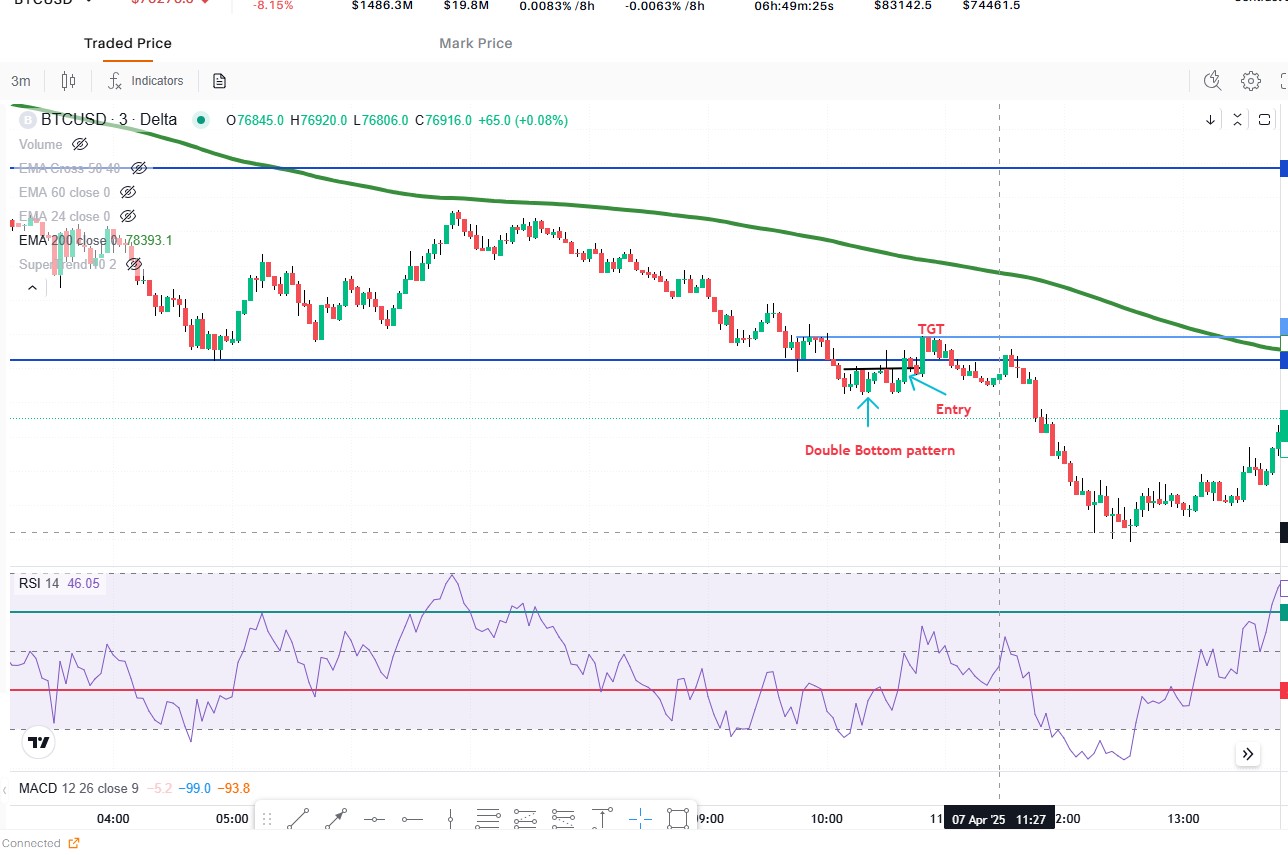Click the TradingView logo on the chart
Viewport: 1288px width, 855px height.
[x=39, y=743]
